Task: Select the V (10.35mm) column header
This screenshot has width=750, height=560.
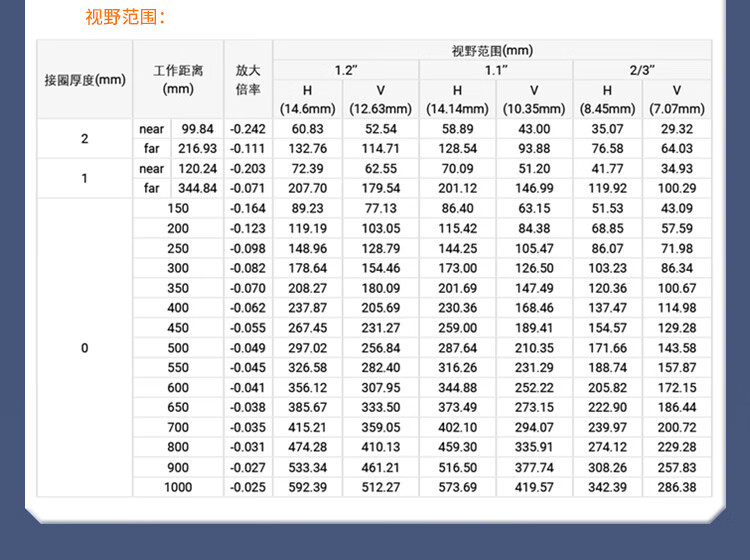Action: [534, 99]
